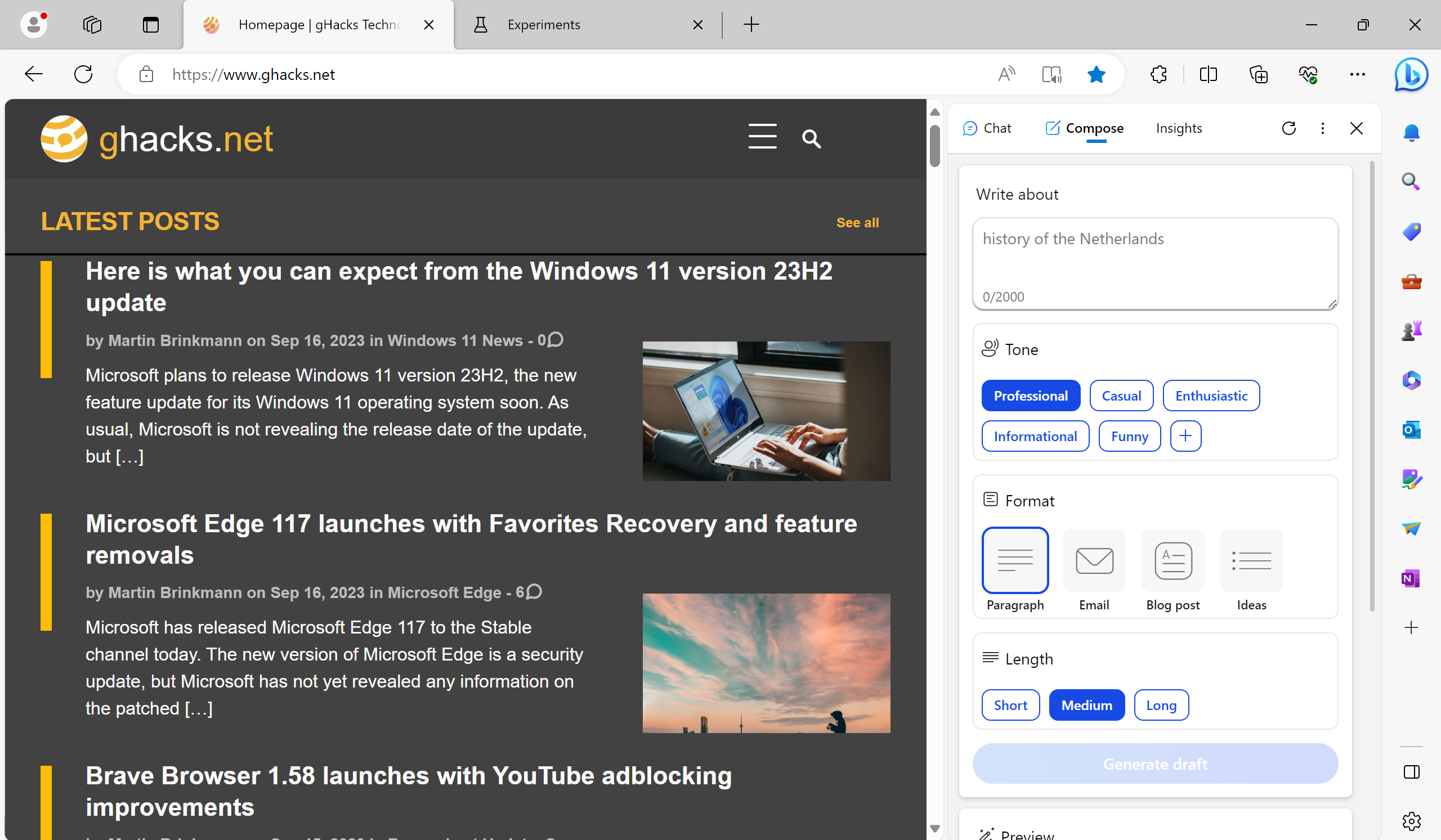Viewport: 1441px width, 840px height.
Task: Open the See all latest posts link
Action: point(857,223)
